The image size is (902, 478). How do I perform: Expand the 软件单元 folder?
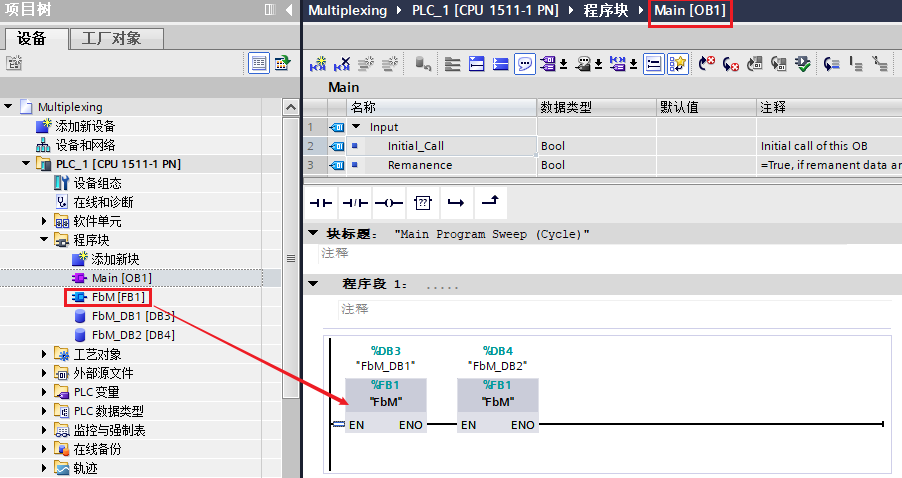point(44,221)
